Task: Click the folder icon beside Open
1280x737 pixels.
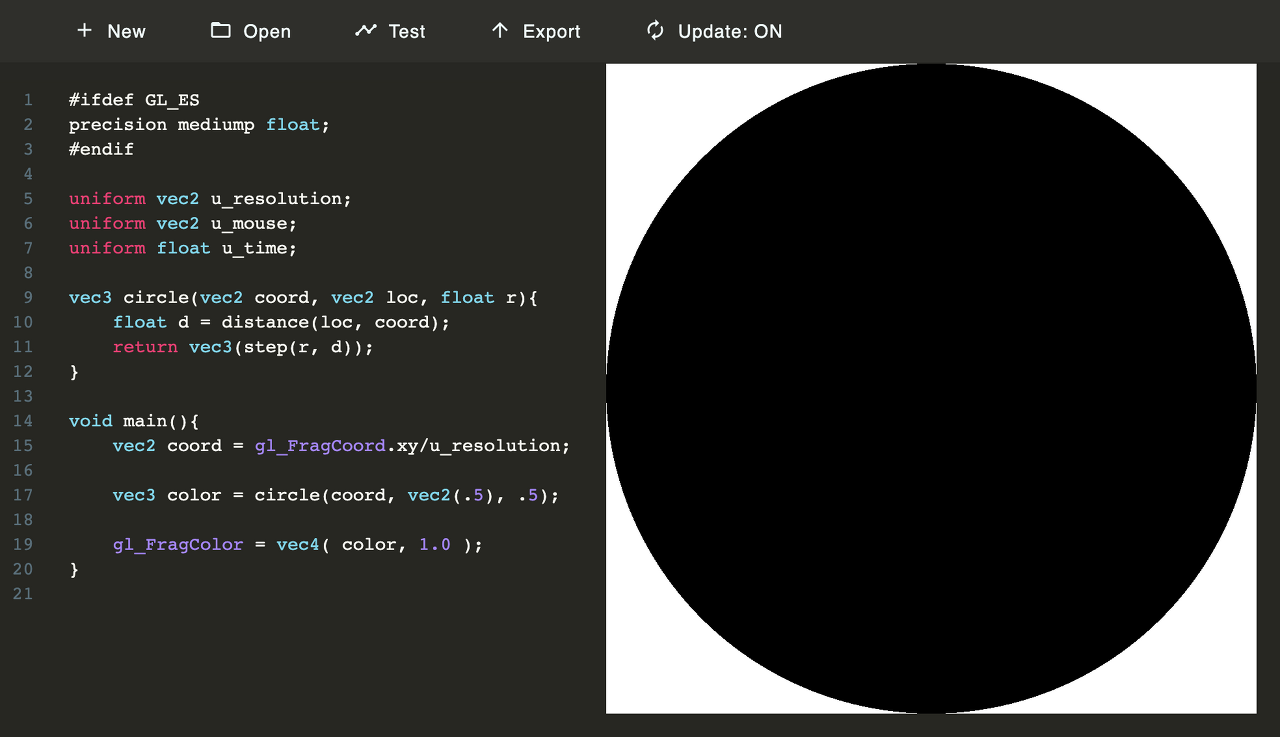Action: pyautogui.click(x=221, y=31)
